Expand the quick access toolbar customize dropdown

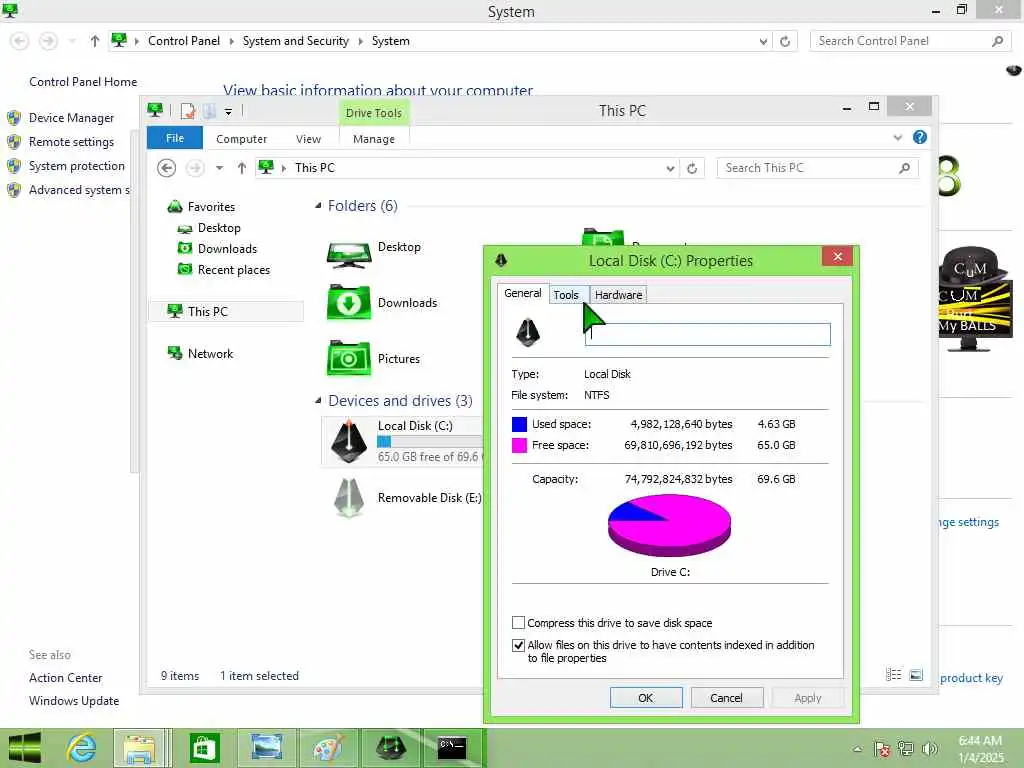pos(229,112)
